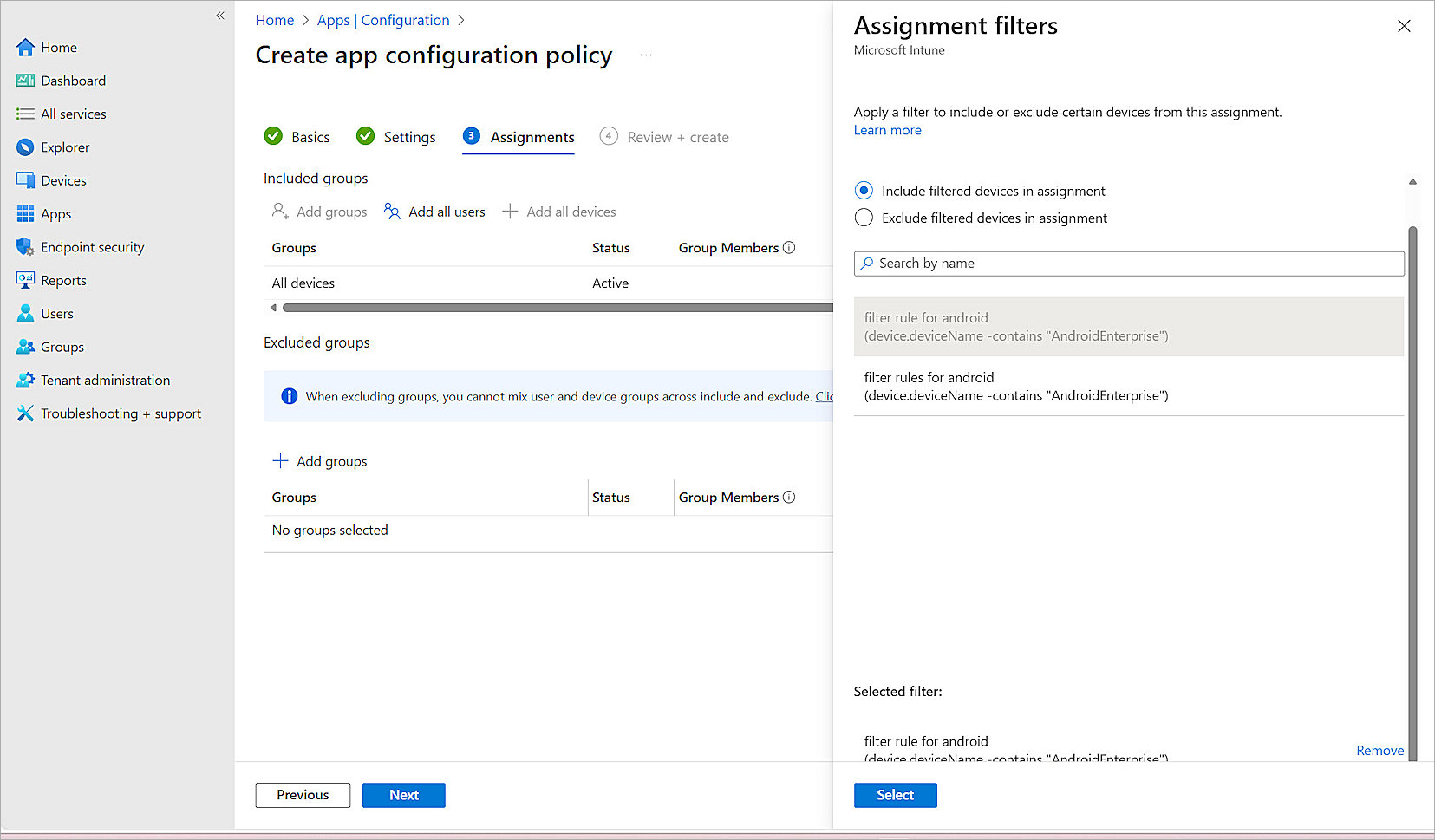The width and height of the screenshot is (1435, 840).
Task: Click the Add groups person icon under Included groups
Action: coord(280,212)
